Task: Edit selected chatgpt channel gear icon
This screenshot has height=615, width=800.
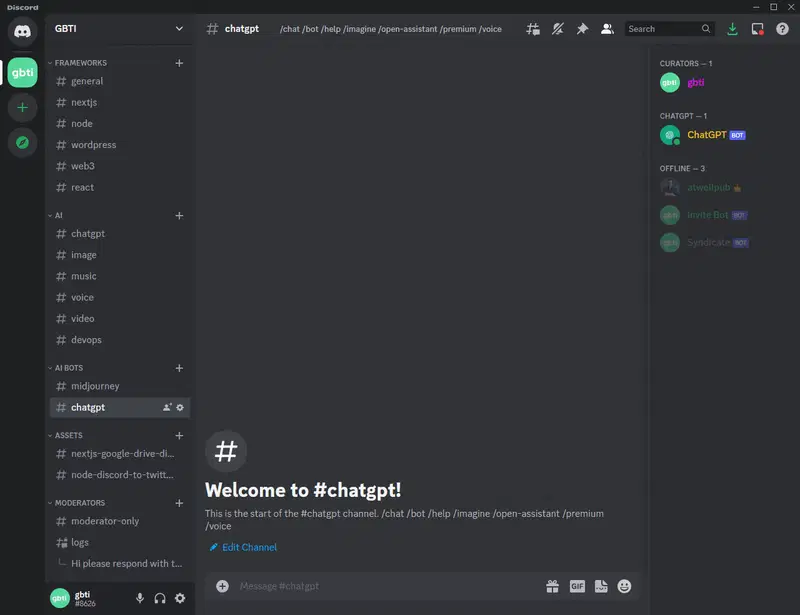Action: click(x=180, y=408)
